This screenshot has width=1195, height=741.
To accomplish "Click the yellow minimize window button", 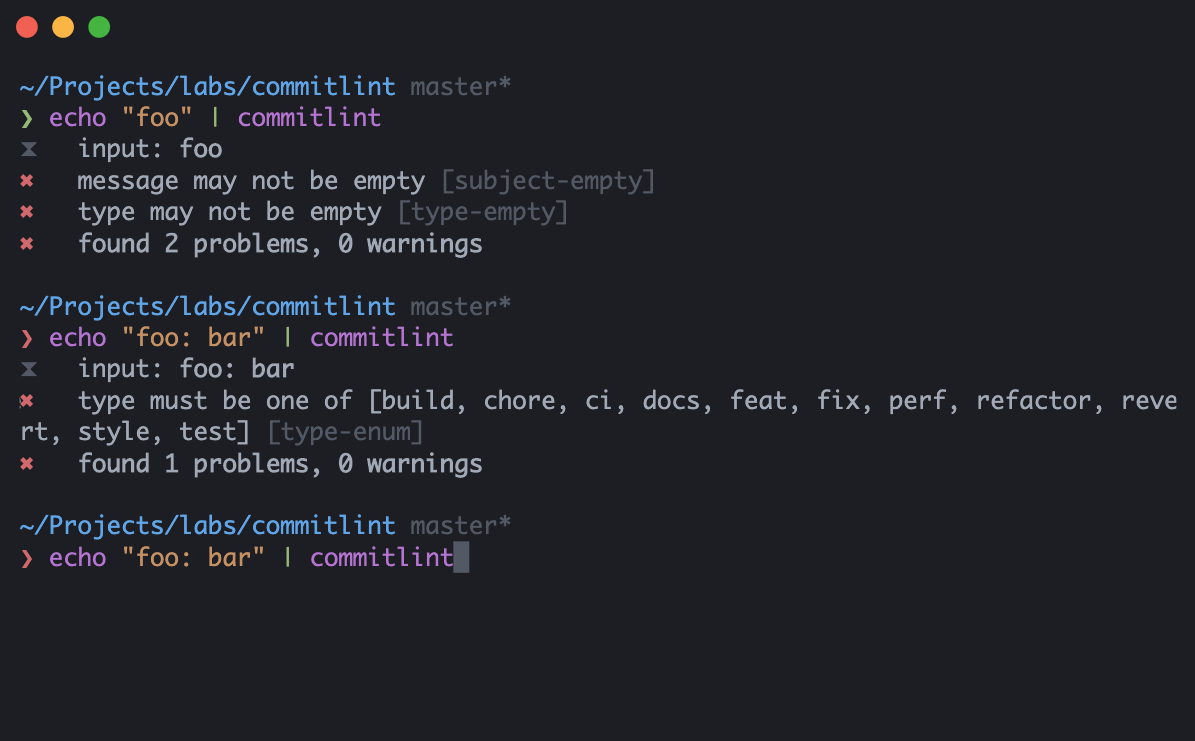I will (x=63, y=28).
